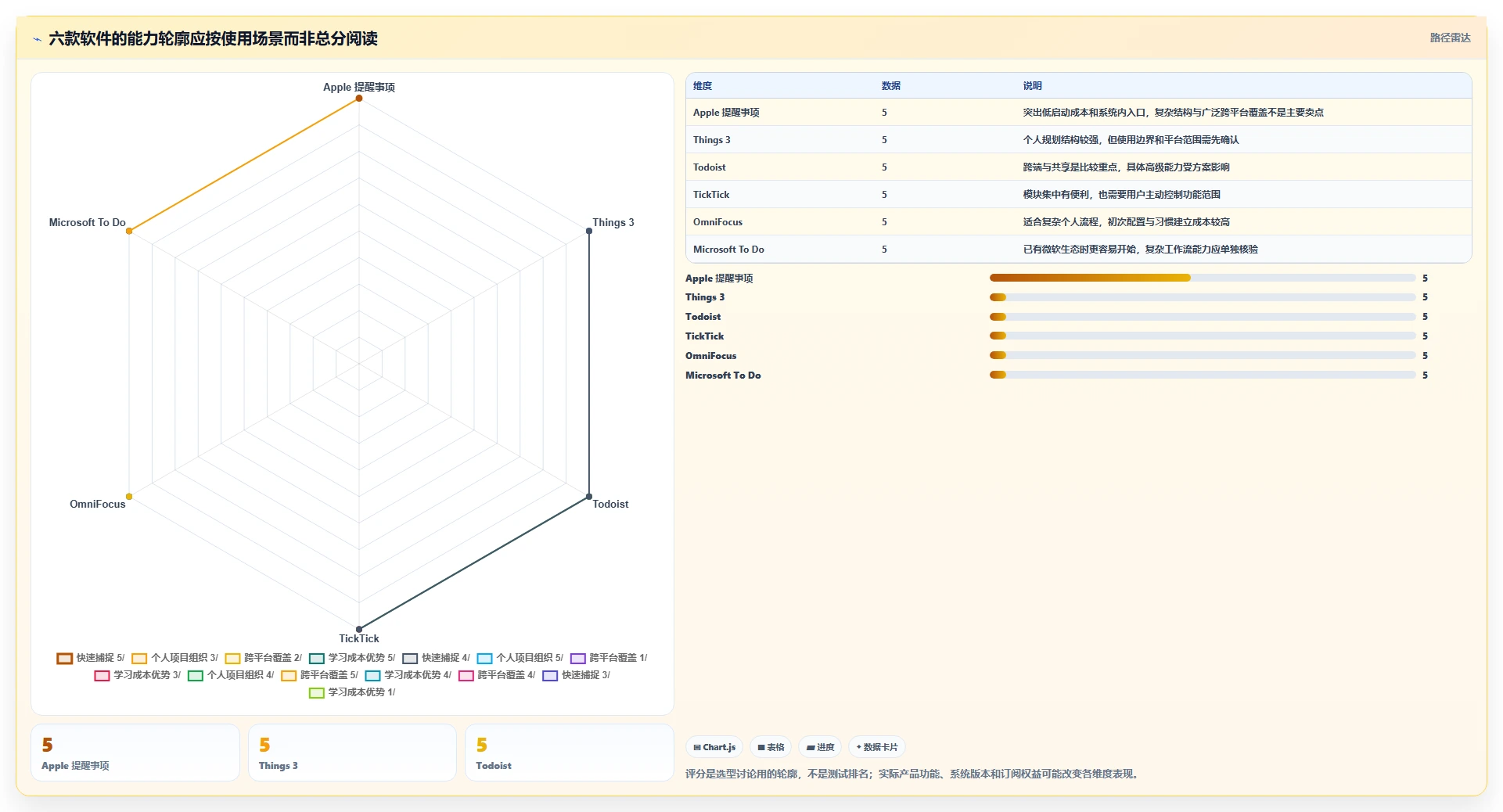This screenshot has width=1503, height=812.
Task: Select the 表格 chip
Action: tap(771, 747)
